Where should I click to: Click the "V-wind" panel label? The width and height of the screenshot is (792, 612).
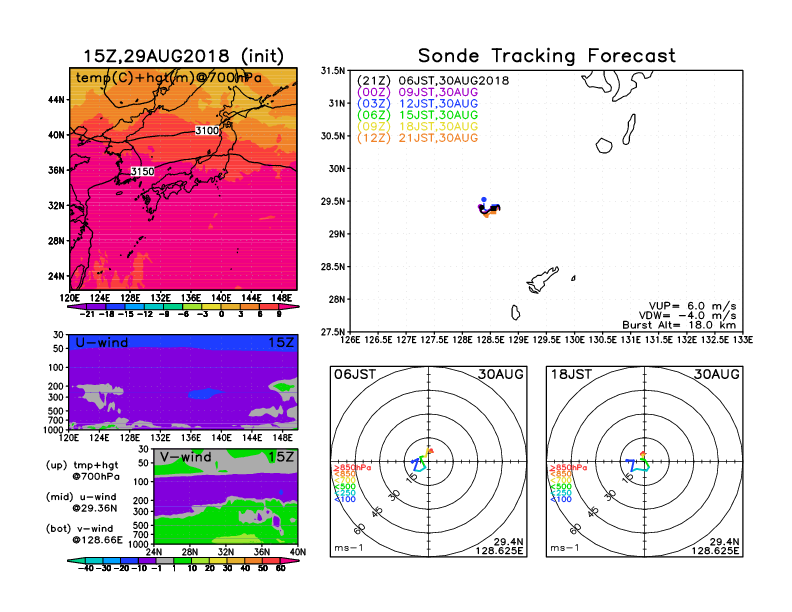coord(185,457)
